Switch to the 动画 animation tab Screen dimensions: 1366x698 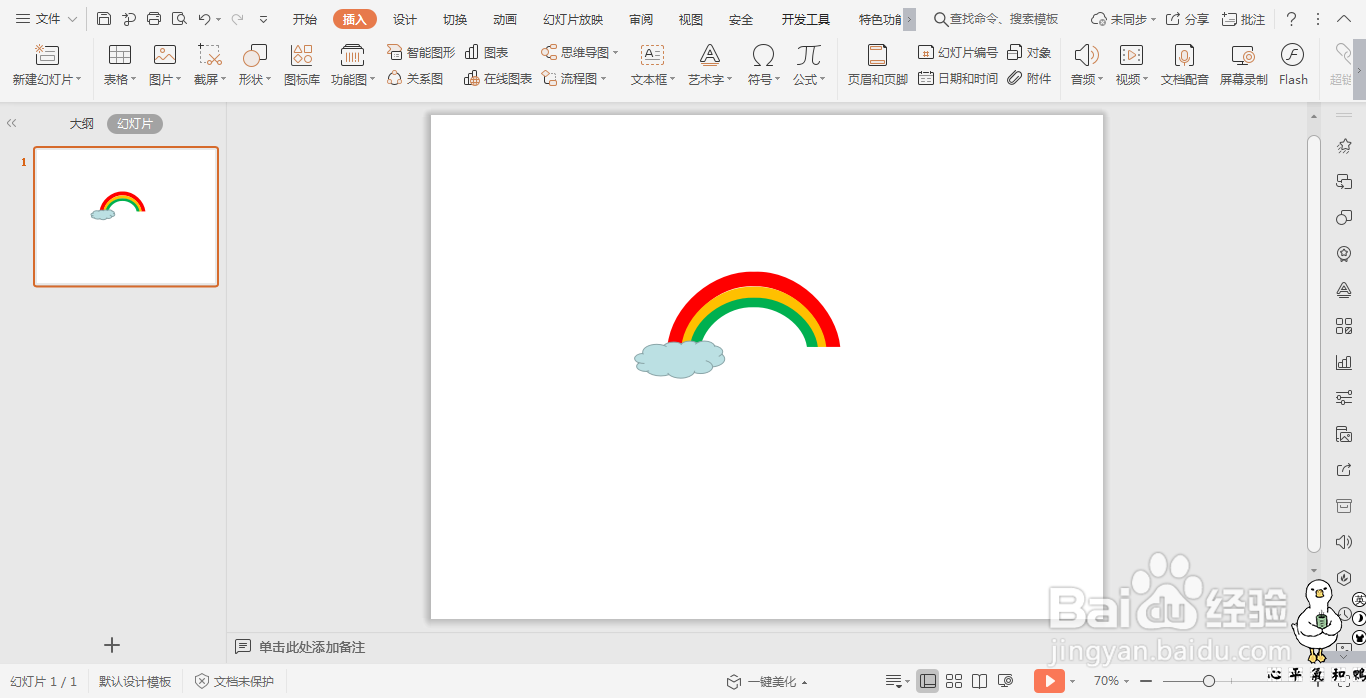[x=505, y=19]
